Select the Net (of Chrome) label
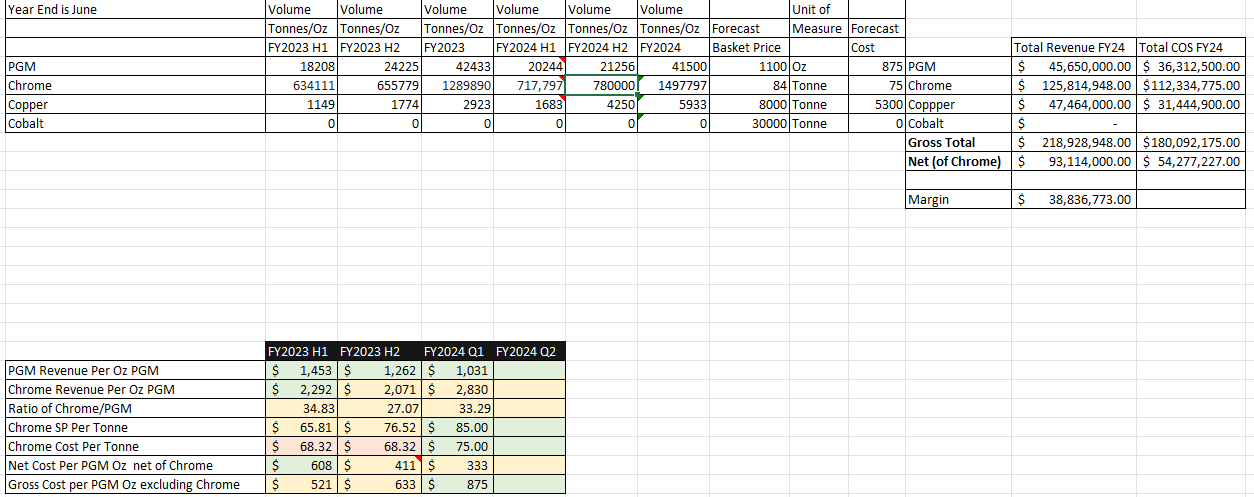Viewport: 1254px width, 497px height. tap(959, 162)
